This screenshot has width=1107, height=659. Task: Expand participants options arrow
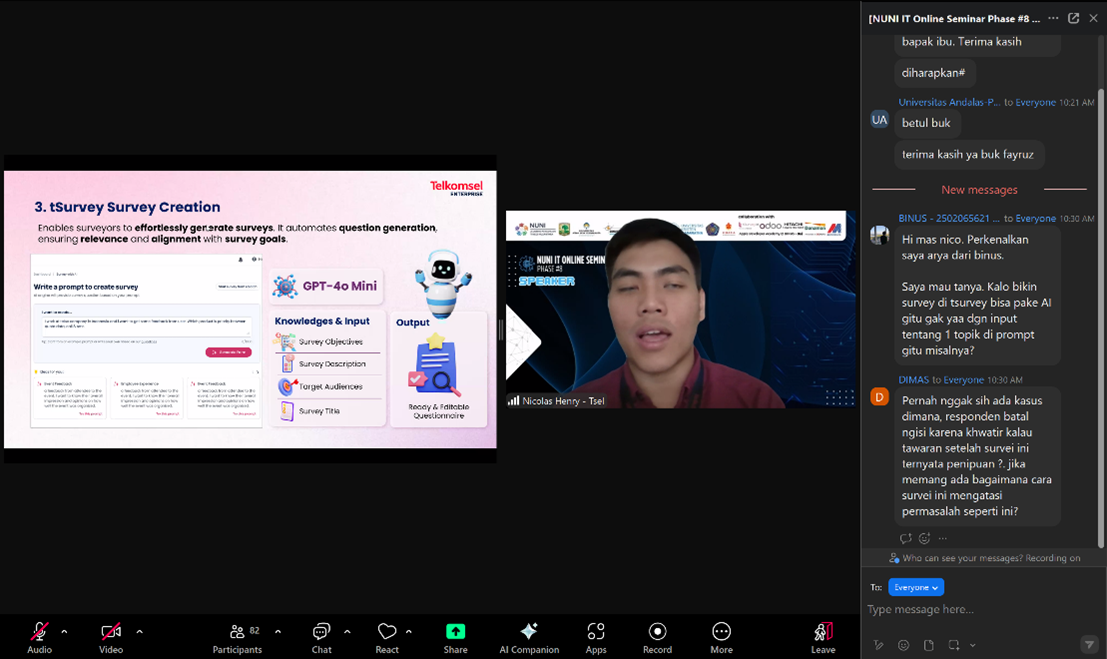277,631
